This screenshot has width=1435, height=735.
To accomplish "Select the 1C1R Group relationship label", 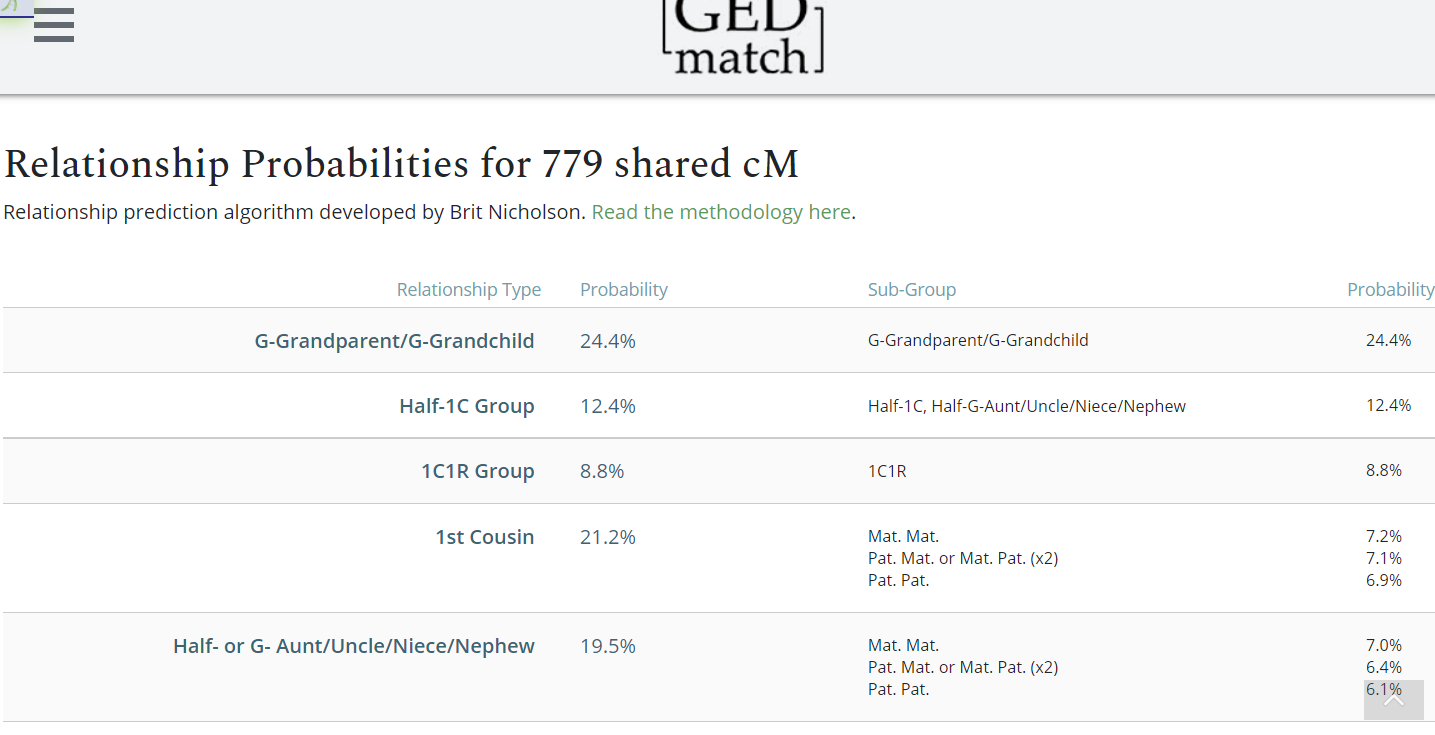I will click(x=477, y=471).
